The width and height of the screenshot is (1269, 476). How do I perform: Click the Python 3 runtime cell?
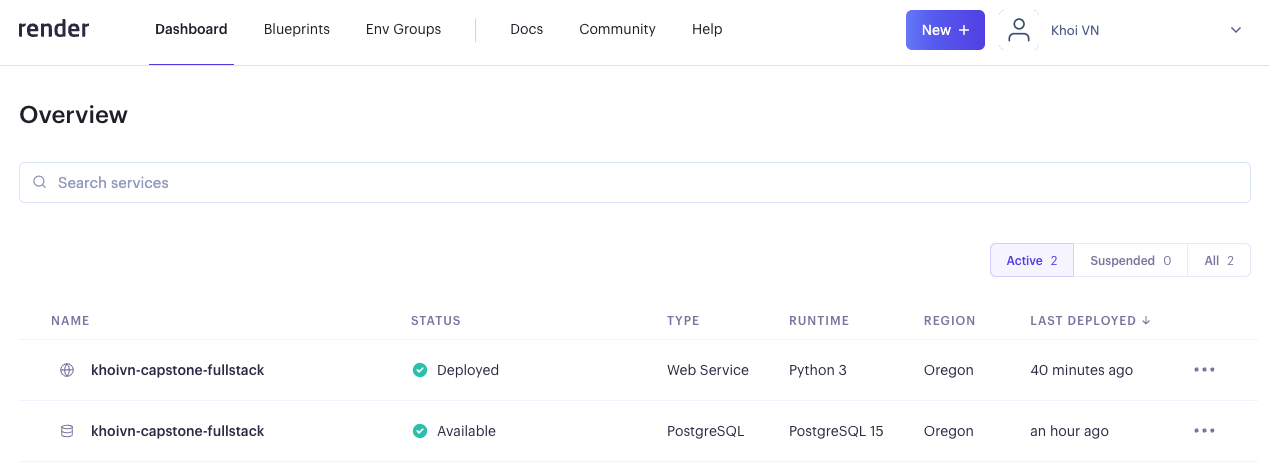818,370
